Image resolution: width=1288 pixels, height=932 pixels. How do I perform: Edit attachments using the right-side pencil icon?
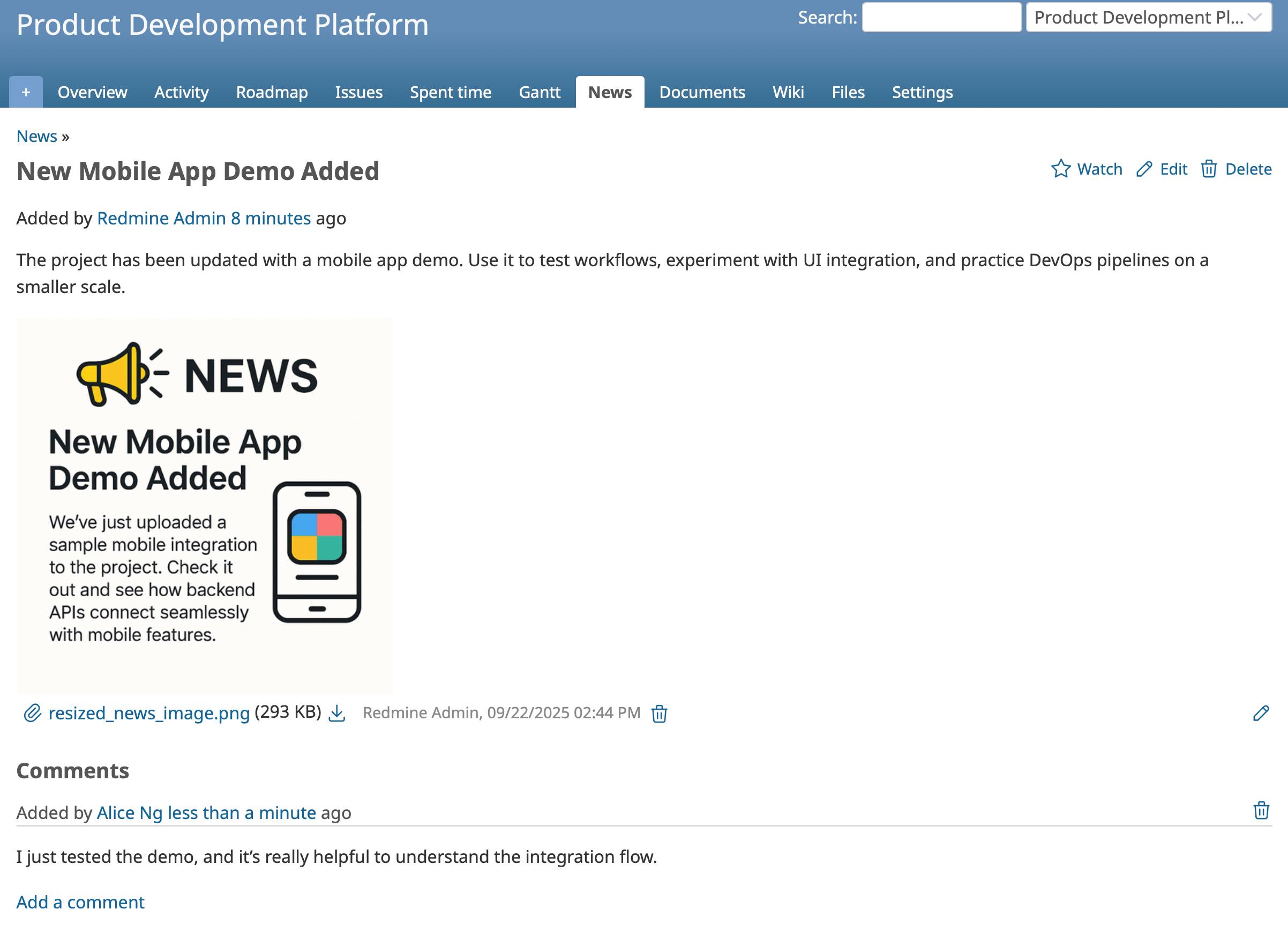(x=1261, y=713)
